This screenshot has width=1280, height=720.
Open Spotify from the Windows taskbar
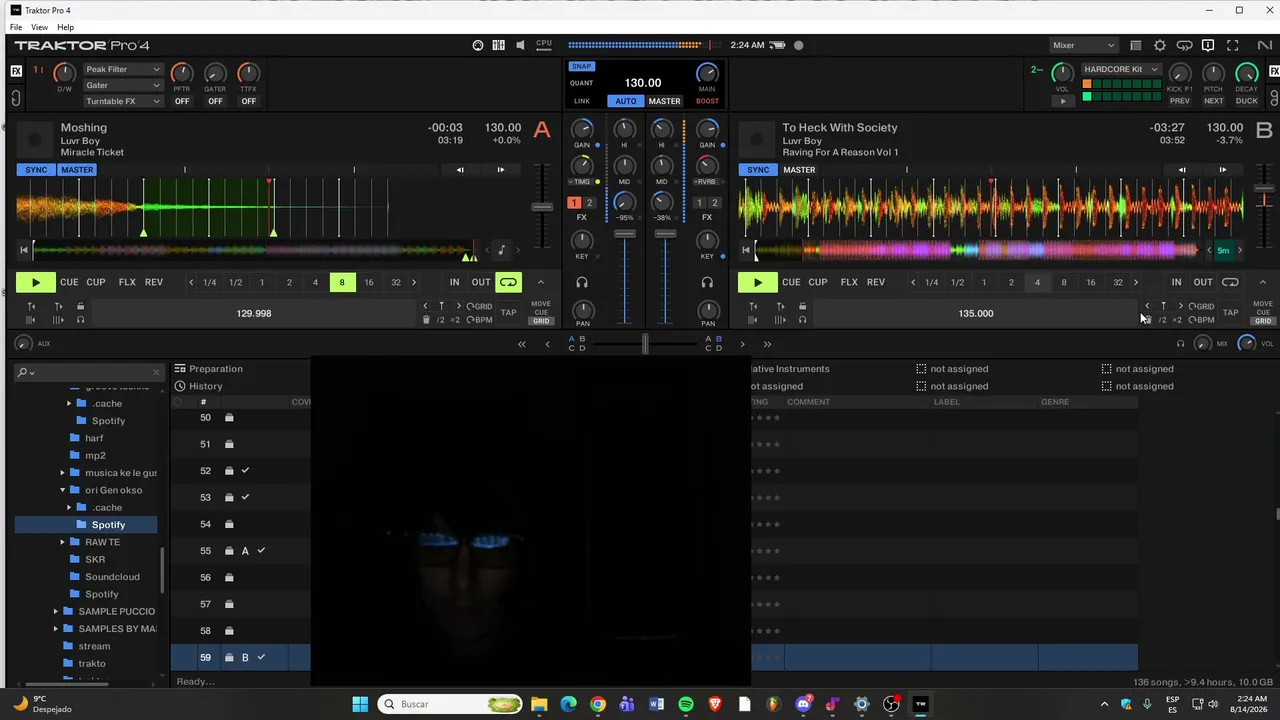click(x=686, y=704)
